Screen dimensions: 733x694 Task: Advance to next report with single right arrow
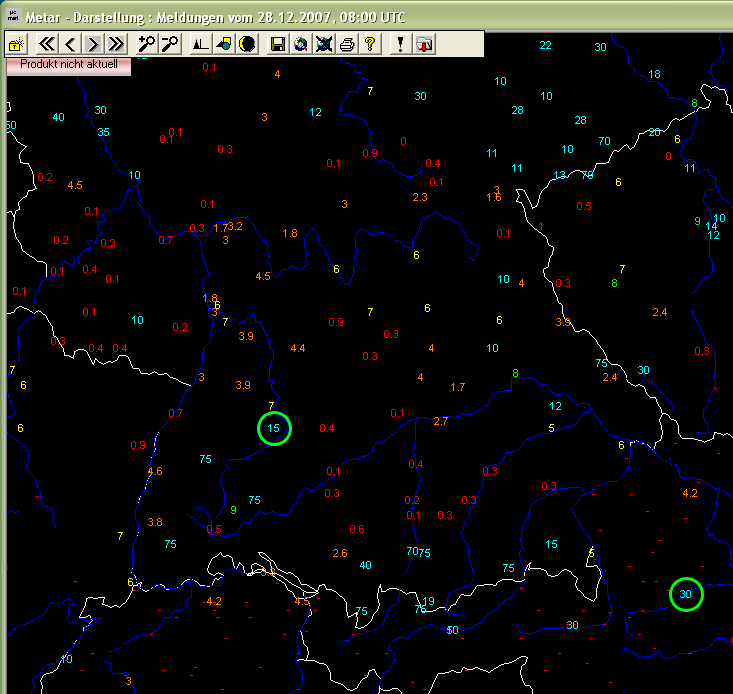[x=93, y=44]
